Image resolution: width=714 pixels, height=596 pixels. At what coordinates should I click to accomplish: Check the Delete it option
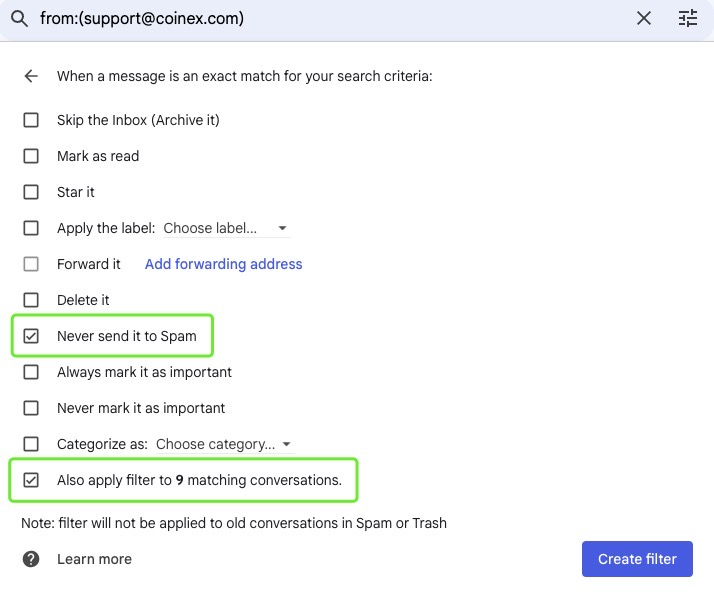31,300
